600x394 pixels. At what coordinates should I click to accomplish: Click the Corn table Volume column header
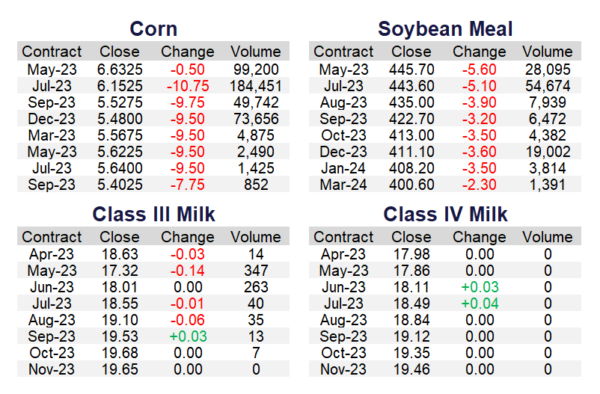tap(256, 52)
